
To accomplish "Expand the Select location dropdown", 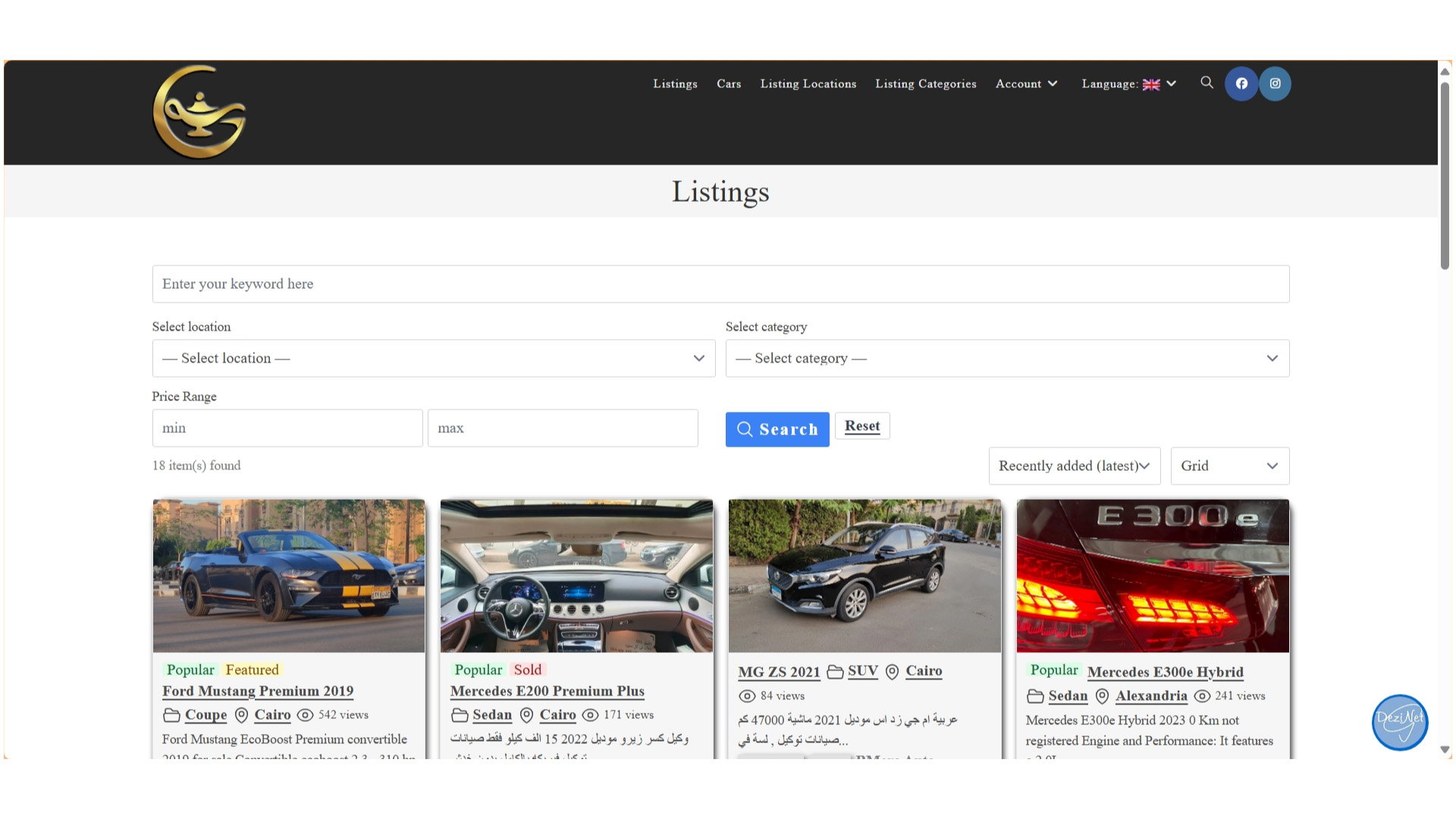I will click(x=434, y=358).
